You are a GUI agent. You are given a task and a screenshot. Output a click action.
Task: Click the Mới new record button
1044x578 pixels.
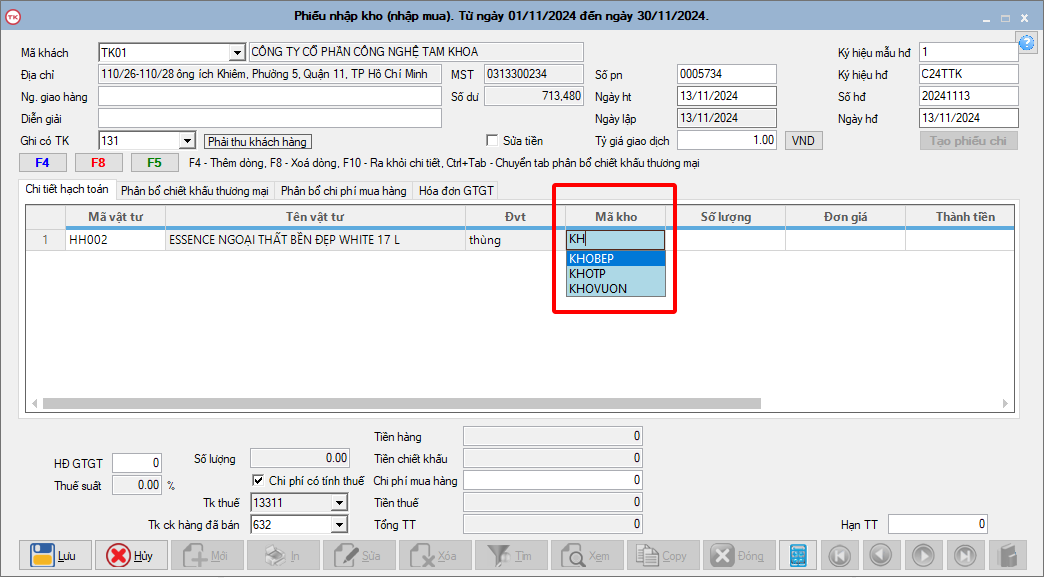coord(207,555)
